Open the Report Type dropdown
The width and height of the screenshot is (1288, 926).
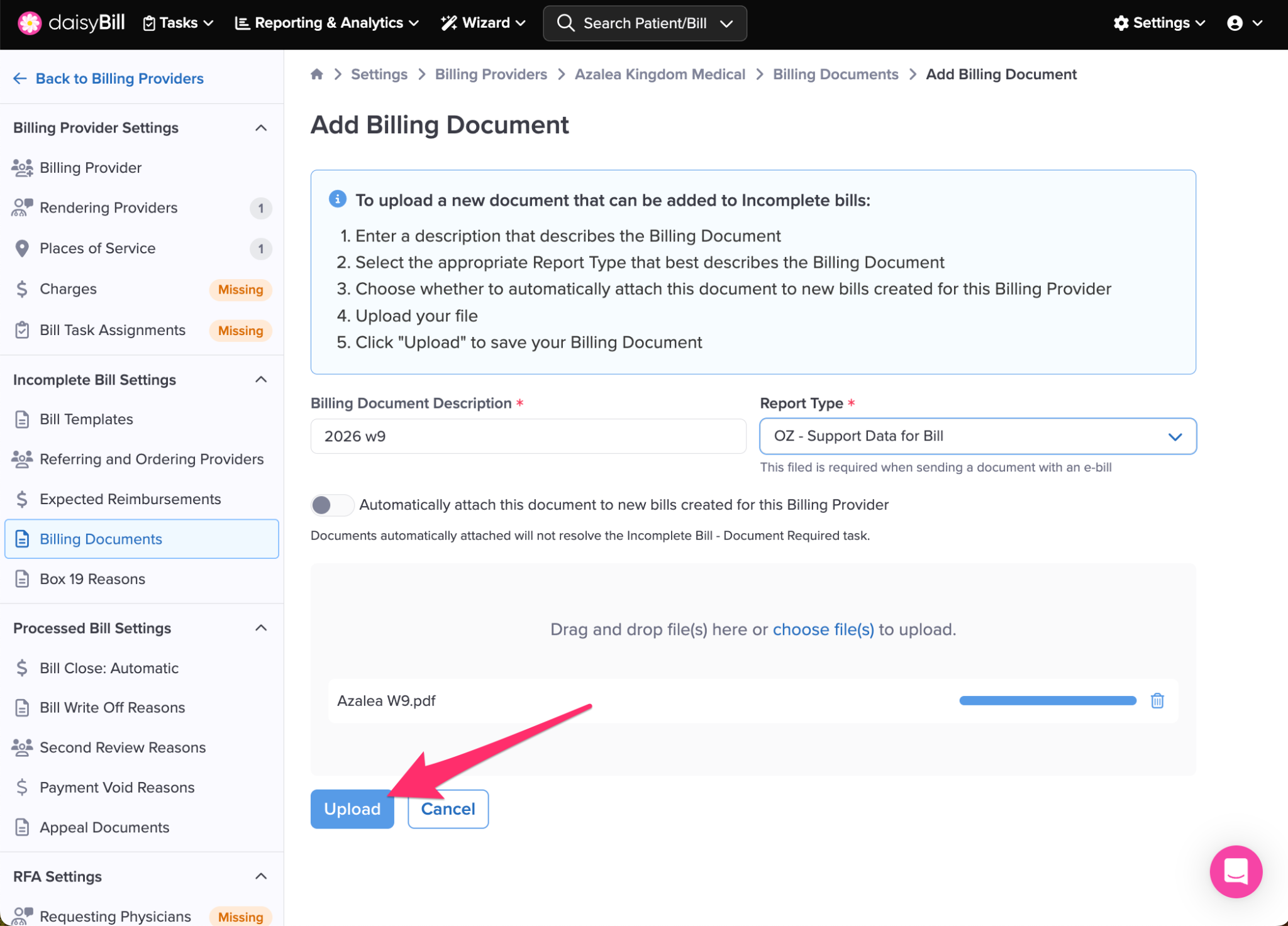[977, 436]
